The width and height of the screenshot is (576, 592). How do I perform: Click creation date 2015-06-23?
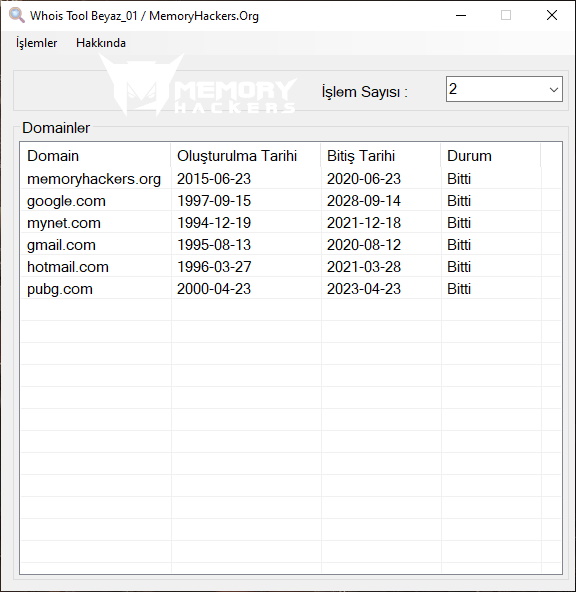pos(214,179)
